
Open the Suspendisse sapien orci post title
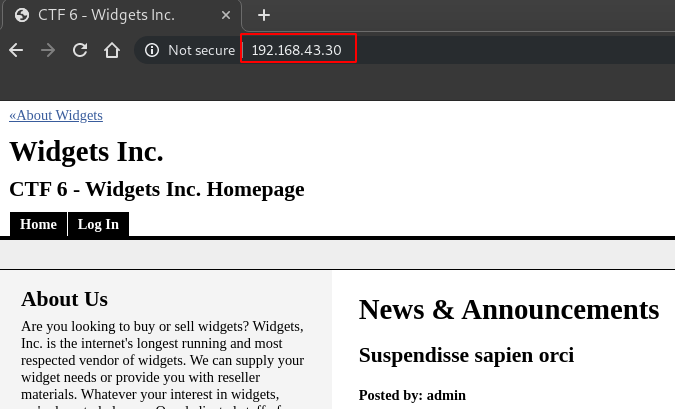pyautogui.click(x=466, y=355)
